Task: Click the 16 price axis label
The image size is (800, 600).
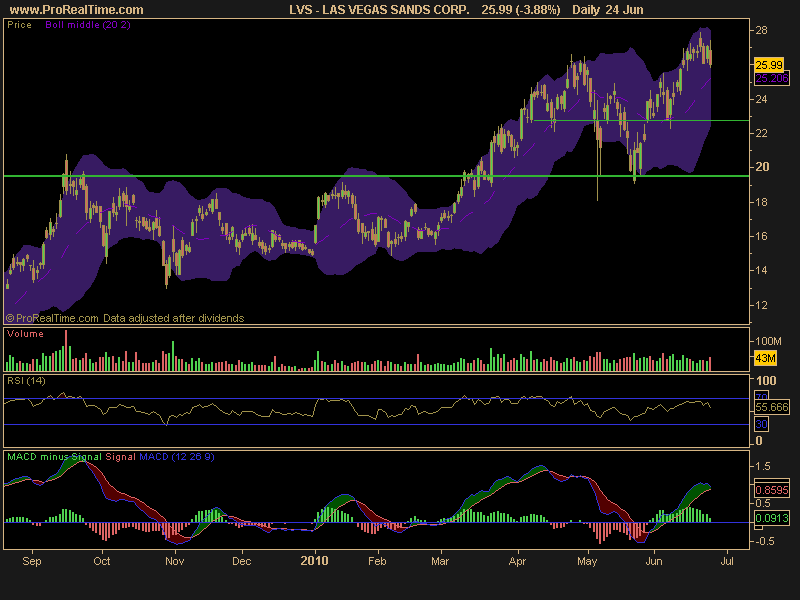Action: (761, 236)
